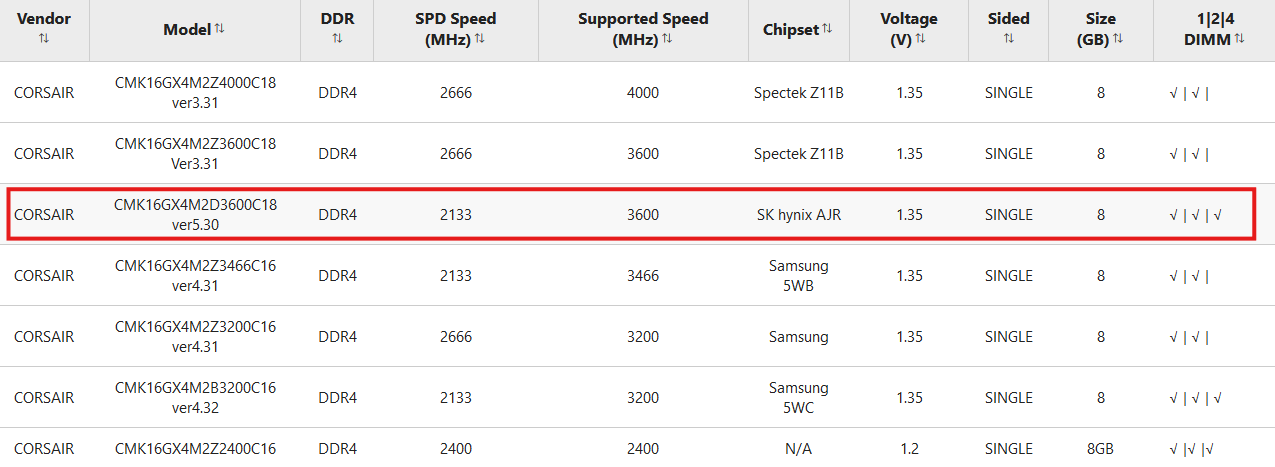The image size is (1275, 467).
Task: Click the Chipset sort arrows icon
Action: pos(827,29)
